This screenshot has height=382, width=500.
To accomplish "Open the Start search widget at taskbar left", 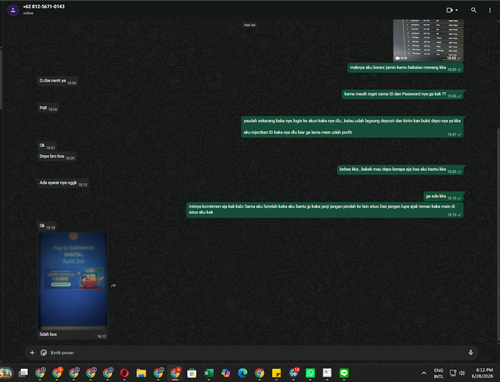I will (6, 373).
